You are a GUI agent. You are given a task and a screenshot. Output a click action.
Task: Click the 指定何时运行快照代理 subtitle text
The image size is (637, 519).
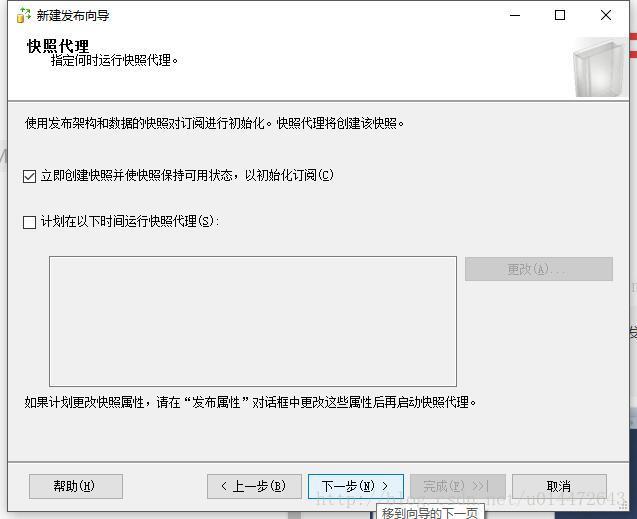(x=115, y=61)
